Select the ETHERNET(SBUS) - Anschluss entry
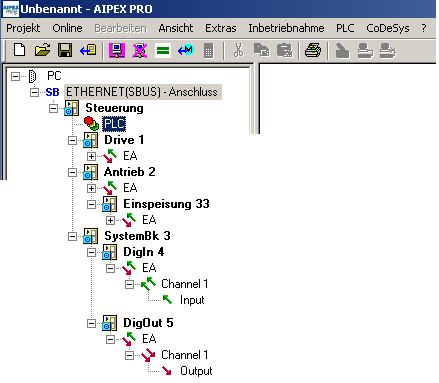Screen dimensions: 439x383 143,92
